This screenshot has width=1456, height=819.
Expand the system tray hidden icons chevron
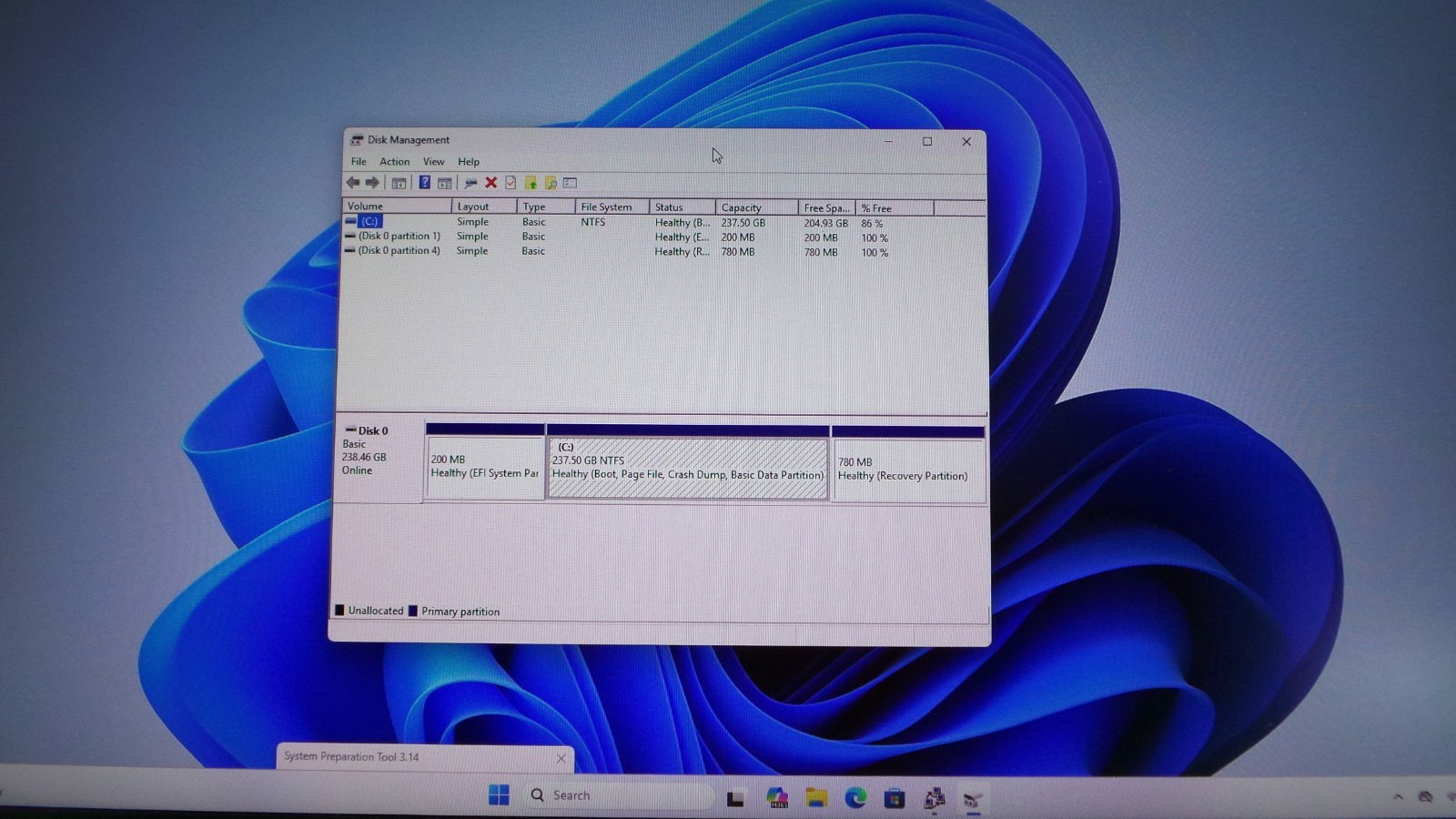[x=1398, y=797]
